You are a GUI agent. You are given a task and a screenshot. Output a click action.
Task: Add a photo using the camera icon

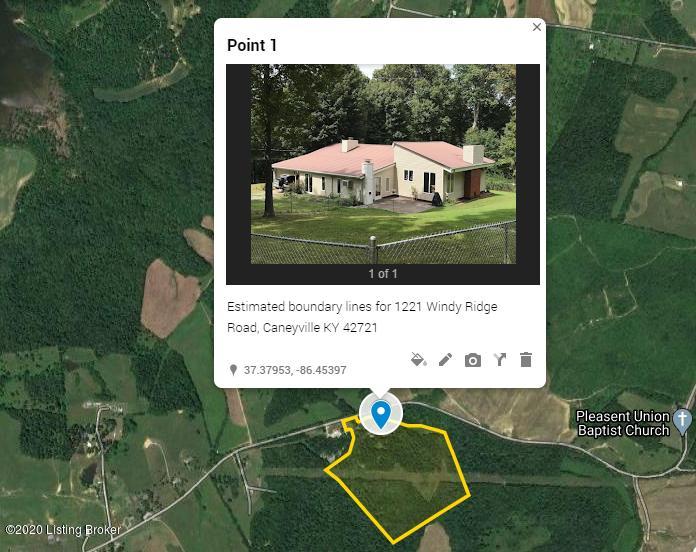pos(473,360)
